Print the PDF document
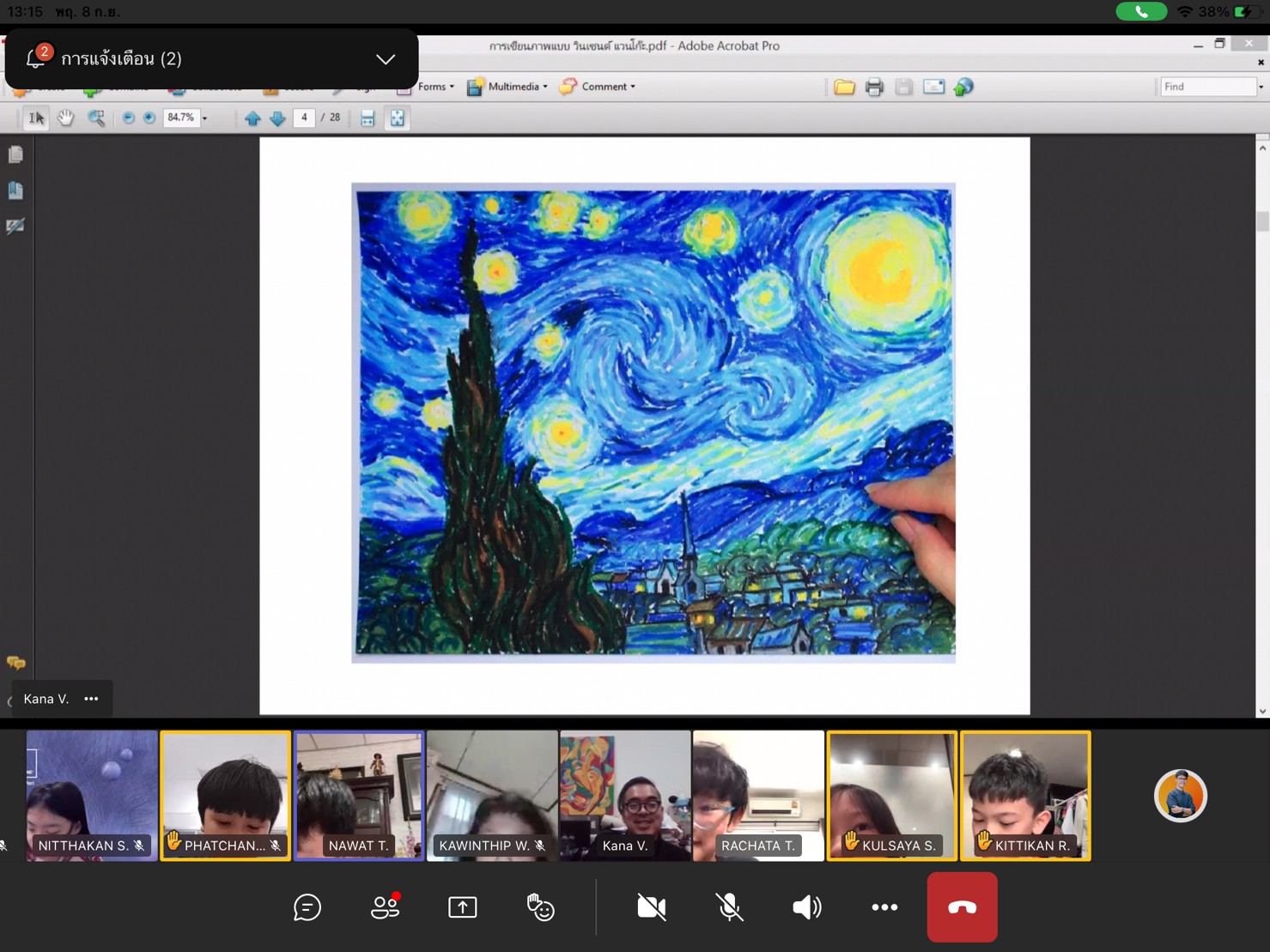 coord(874,87)
